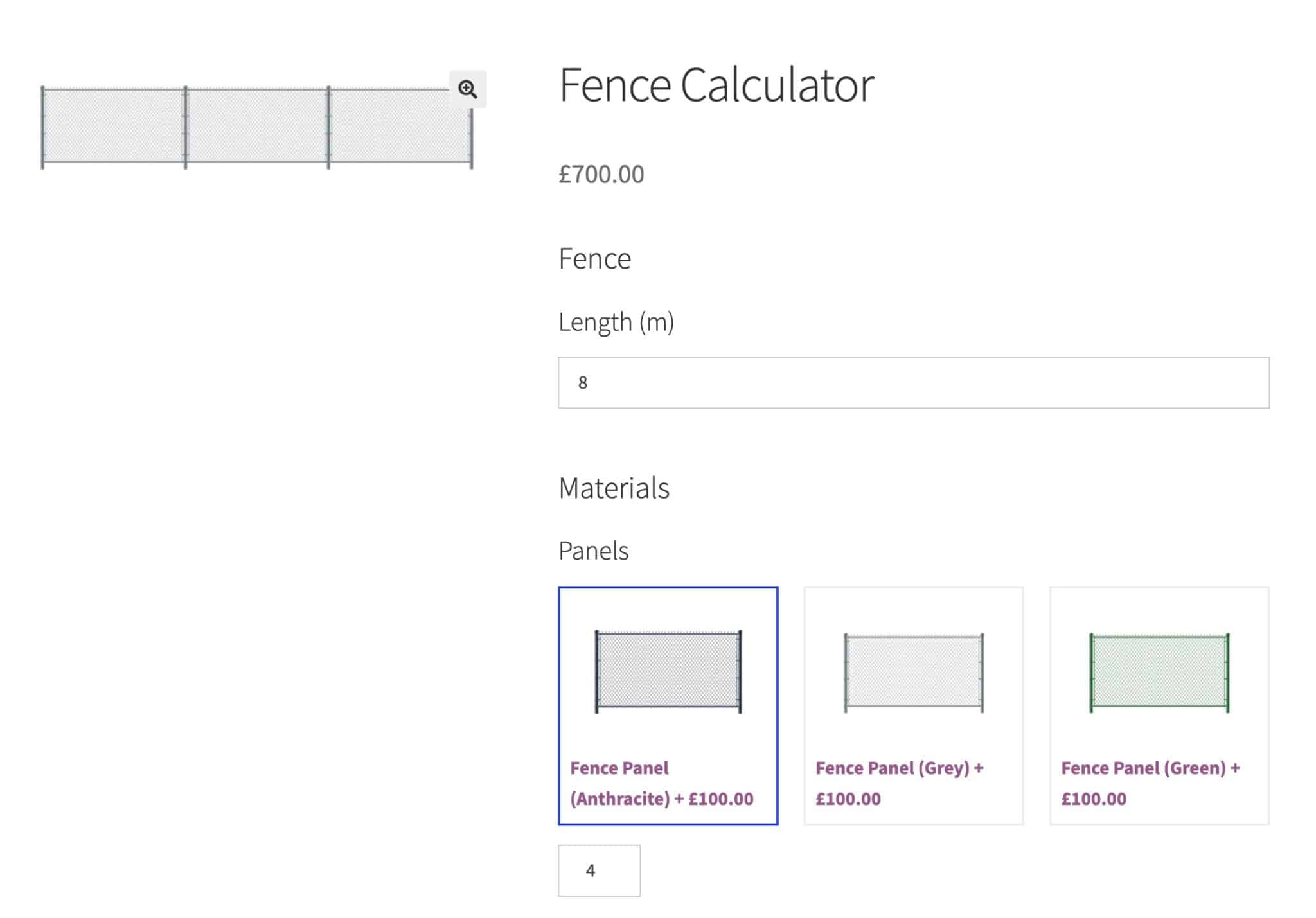
Task: Open the full-size fence product image via zoom button
Action: [468, 89]
